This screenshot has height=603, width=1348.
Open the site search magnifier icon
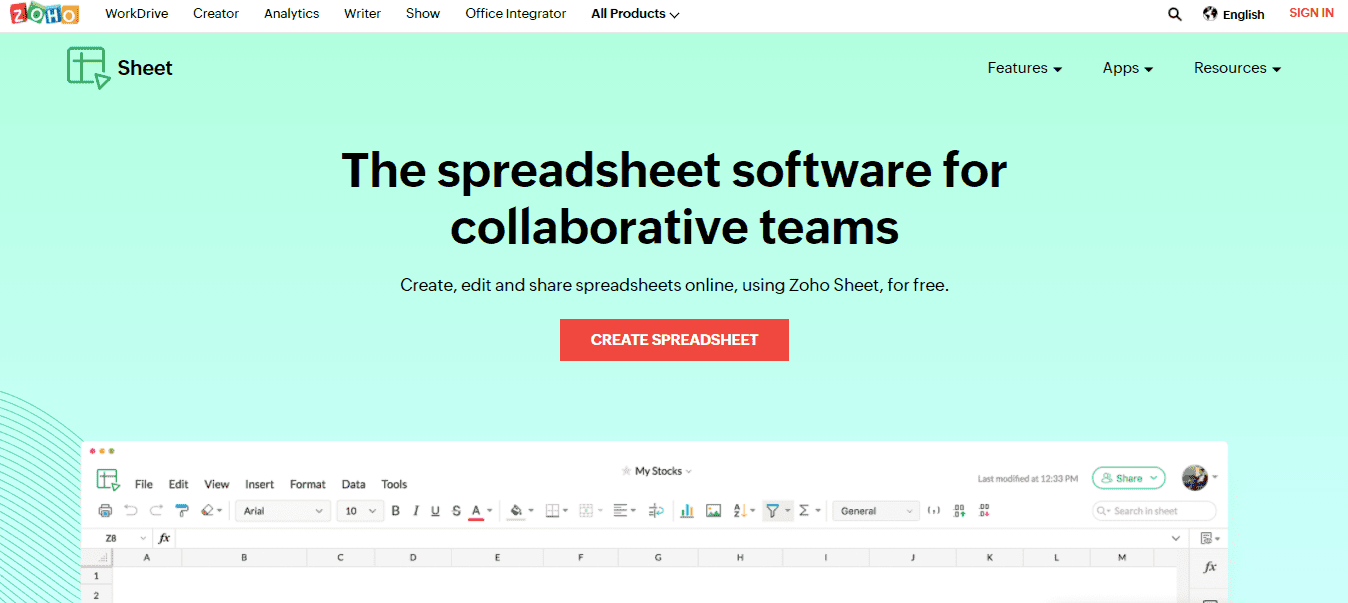click(x=1175, y=14)
